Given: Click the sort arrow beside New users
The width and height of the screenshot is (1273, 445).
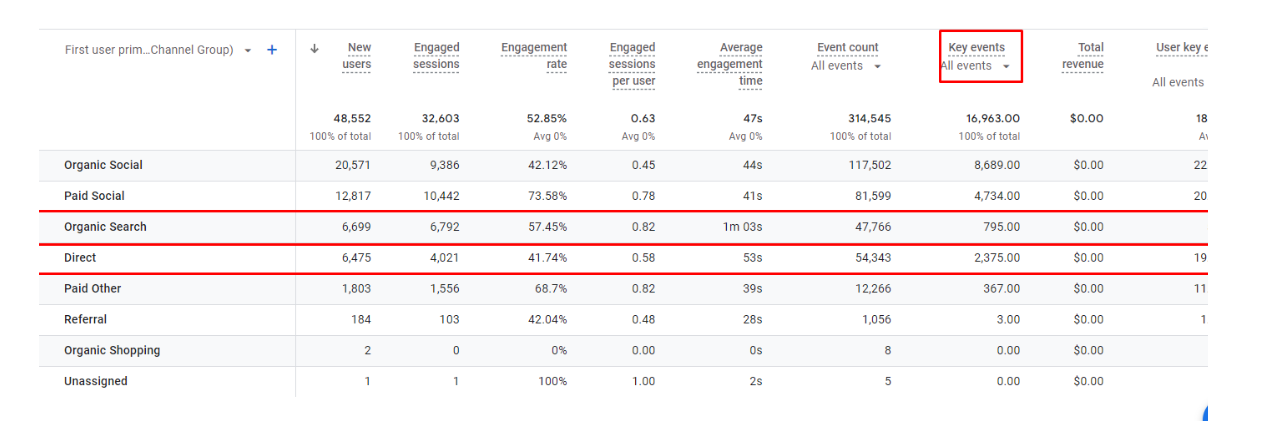Looking at the screenshot, I should [315, 48].
